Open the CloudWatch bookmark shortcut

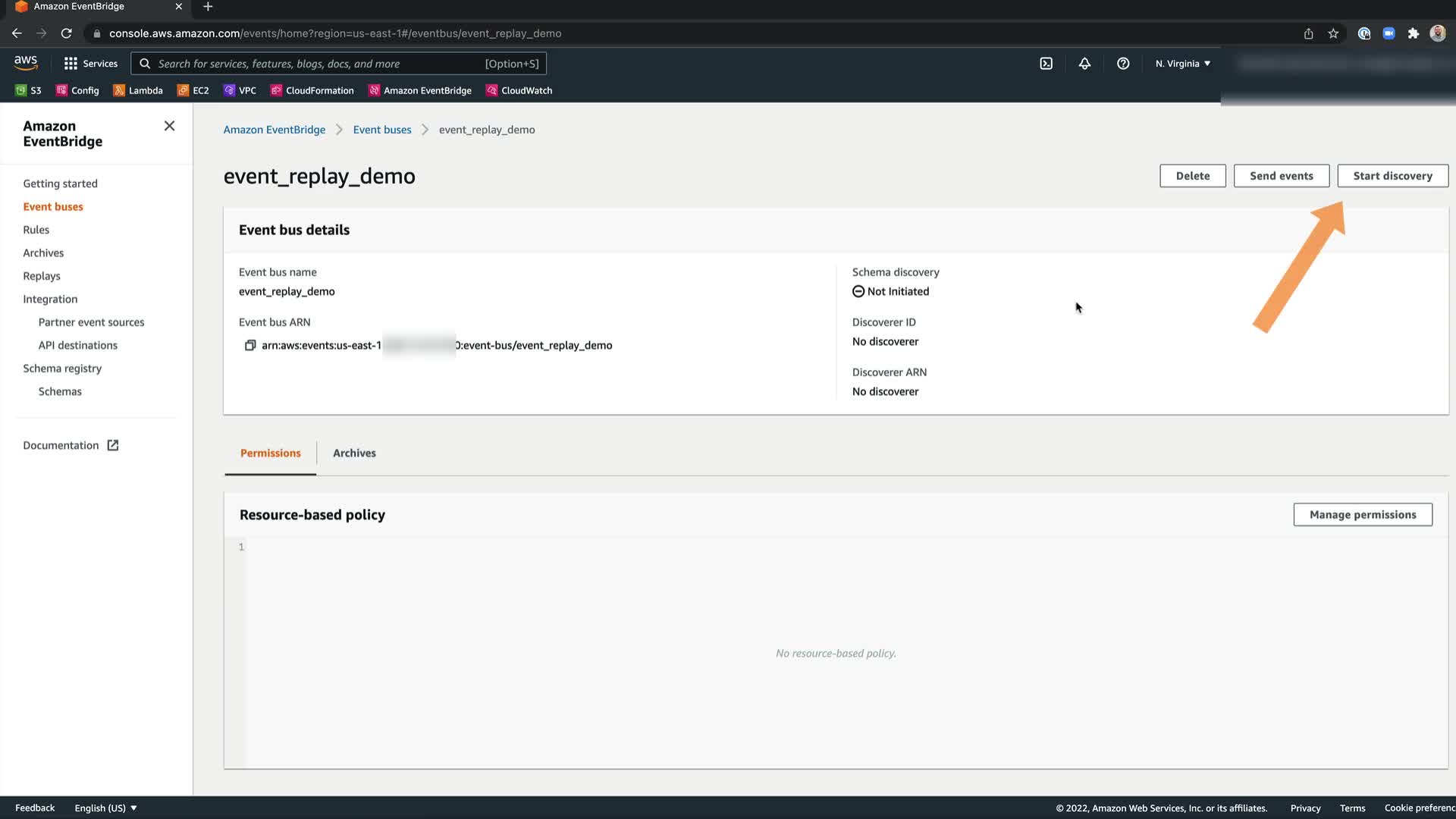pos(519,90)
